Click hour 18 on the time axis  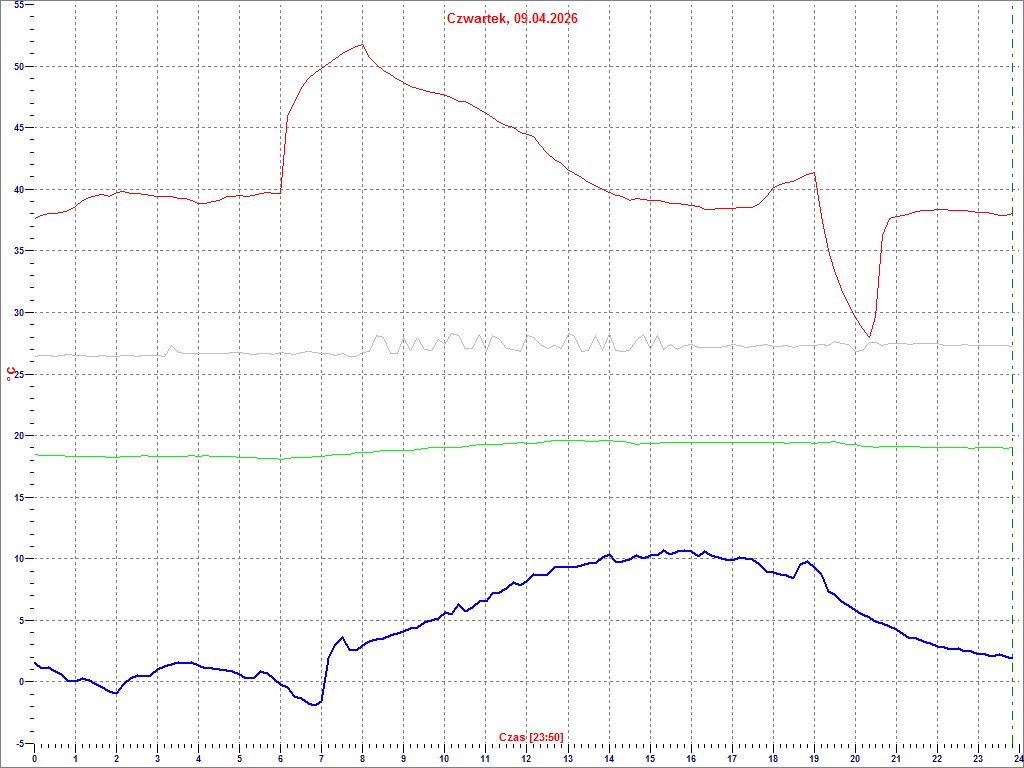coord(772,759)
